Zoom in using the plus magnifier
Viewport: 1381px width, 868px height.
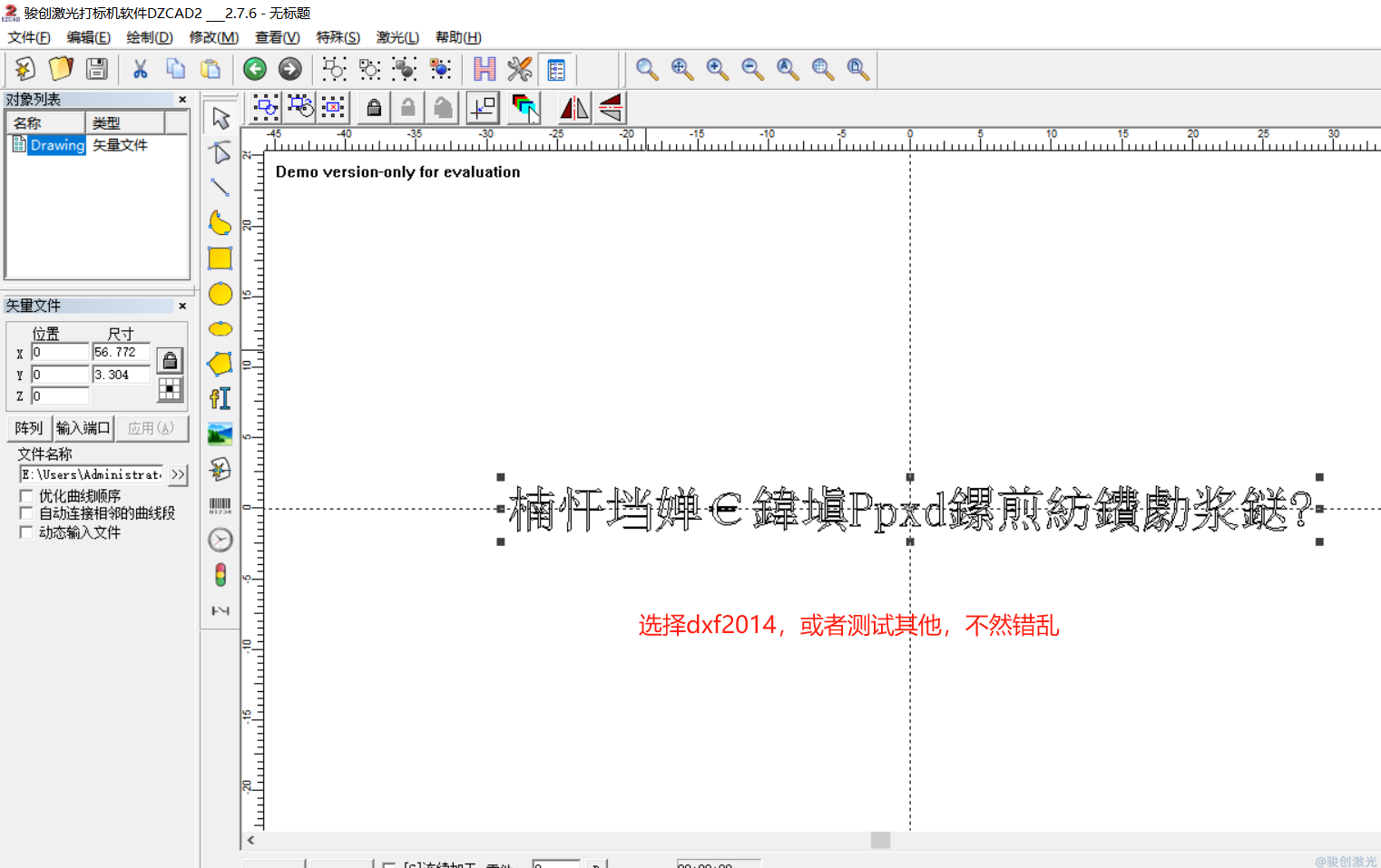point(717,69)
